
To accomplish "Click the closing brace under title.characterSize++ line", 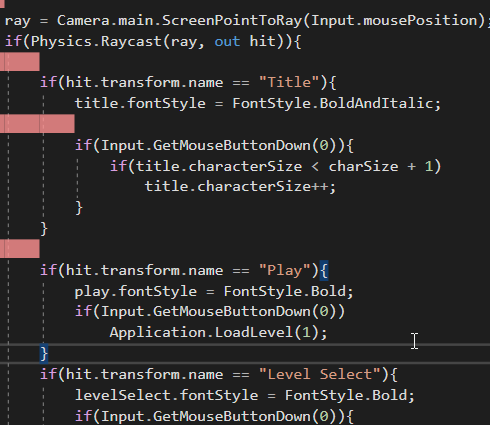I will coord(79,208).
